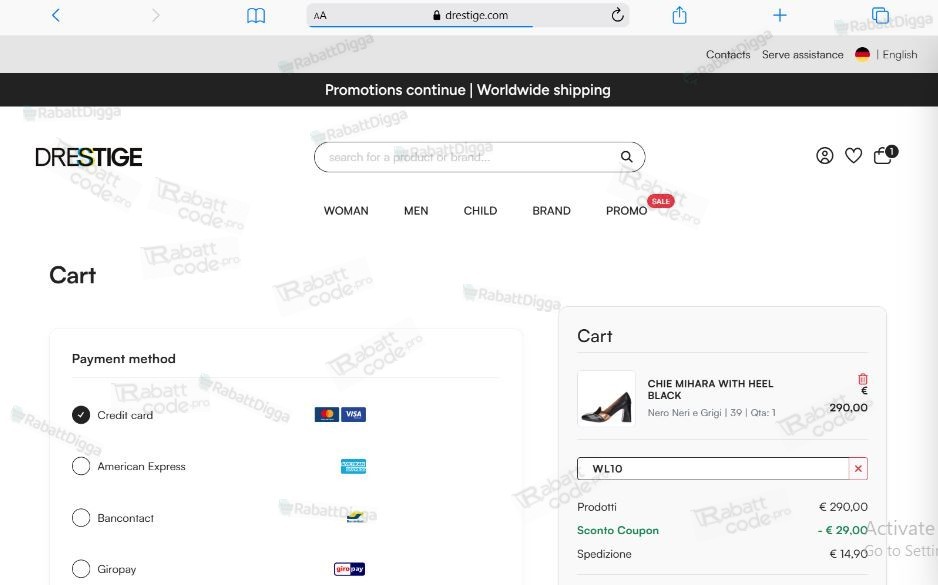
Task: Go back with Safari's back arrow
Action: click(56, 15)
